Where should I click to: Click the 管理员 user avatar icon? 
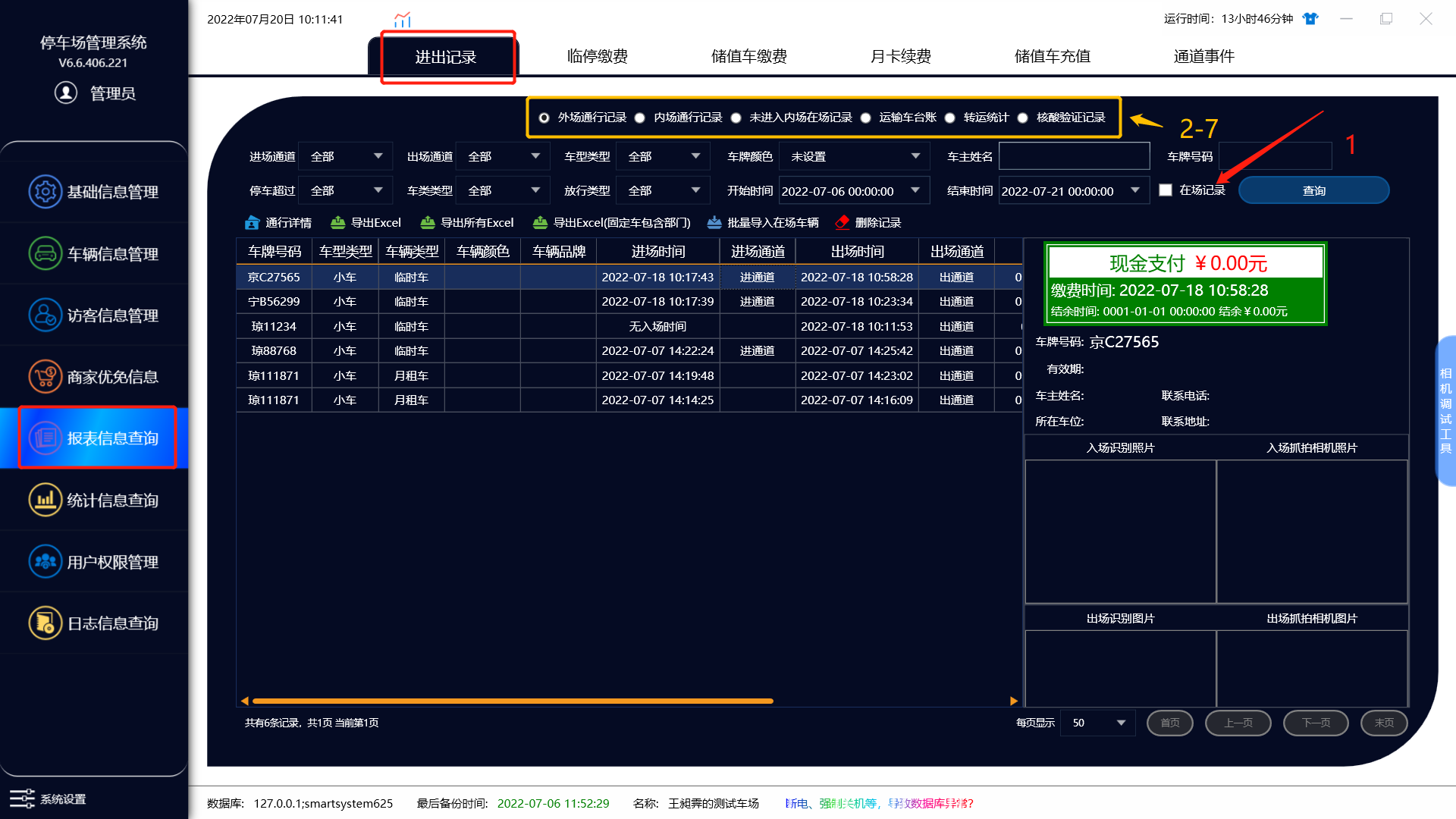(x=66, y=93)
